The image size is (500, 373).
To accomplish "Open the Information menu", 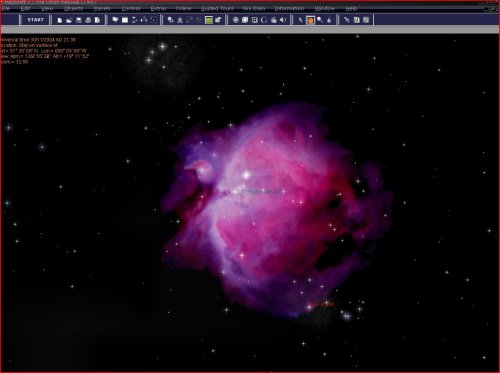I will click(289, 8).
